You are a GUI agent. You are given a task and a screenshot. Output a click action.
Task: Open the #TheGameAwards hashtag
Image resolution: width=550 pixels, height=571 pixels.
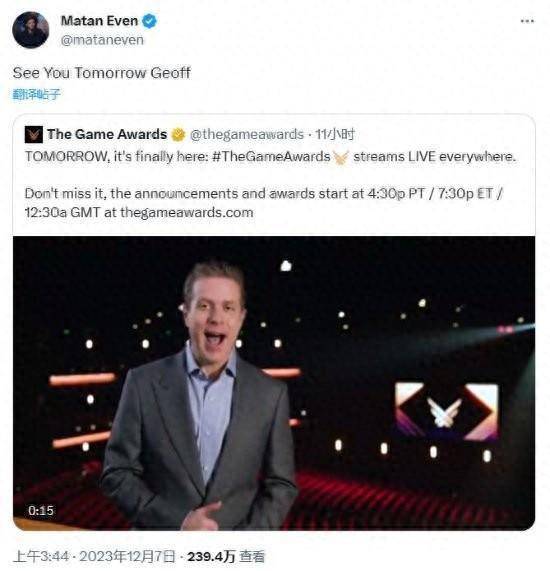click(271, 157)
